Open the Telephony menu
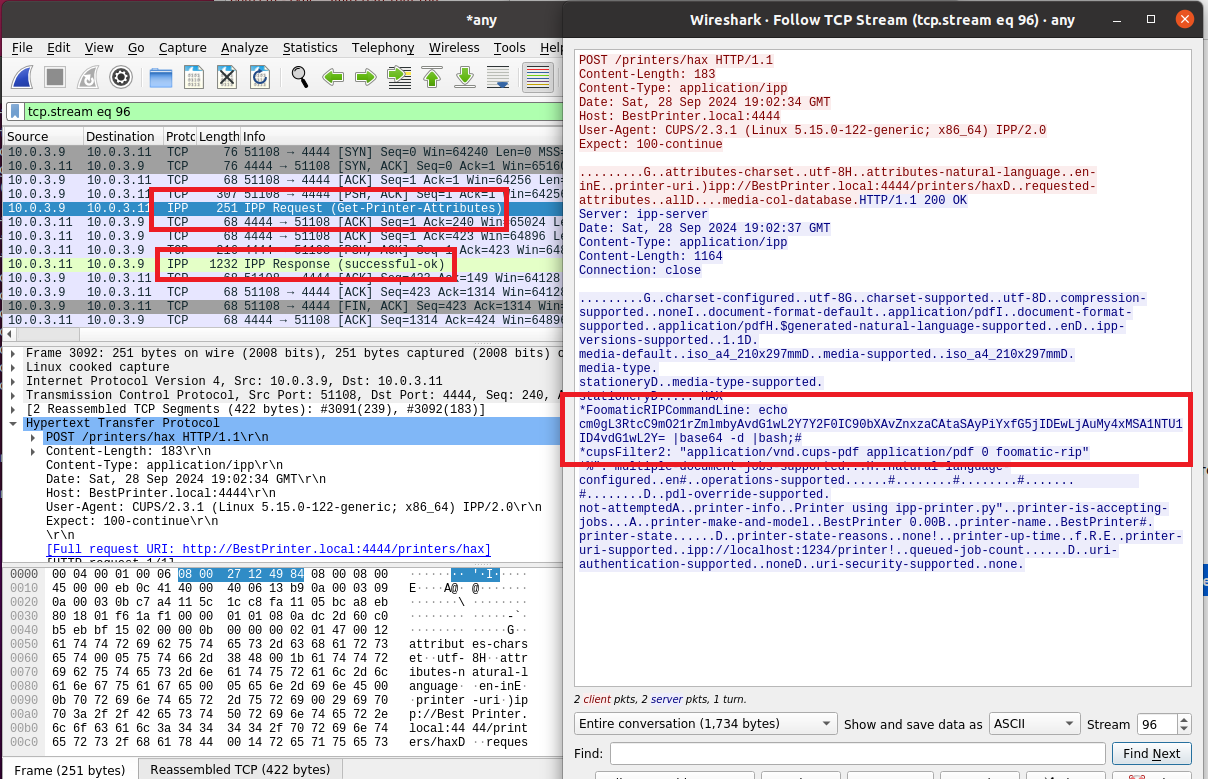 click(x=383, y=47)
